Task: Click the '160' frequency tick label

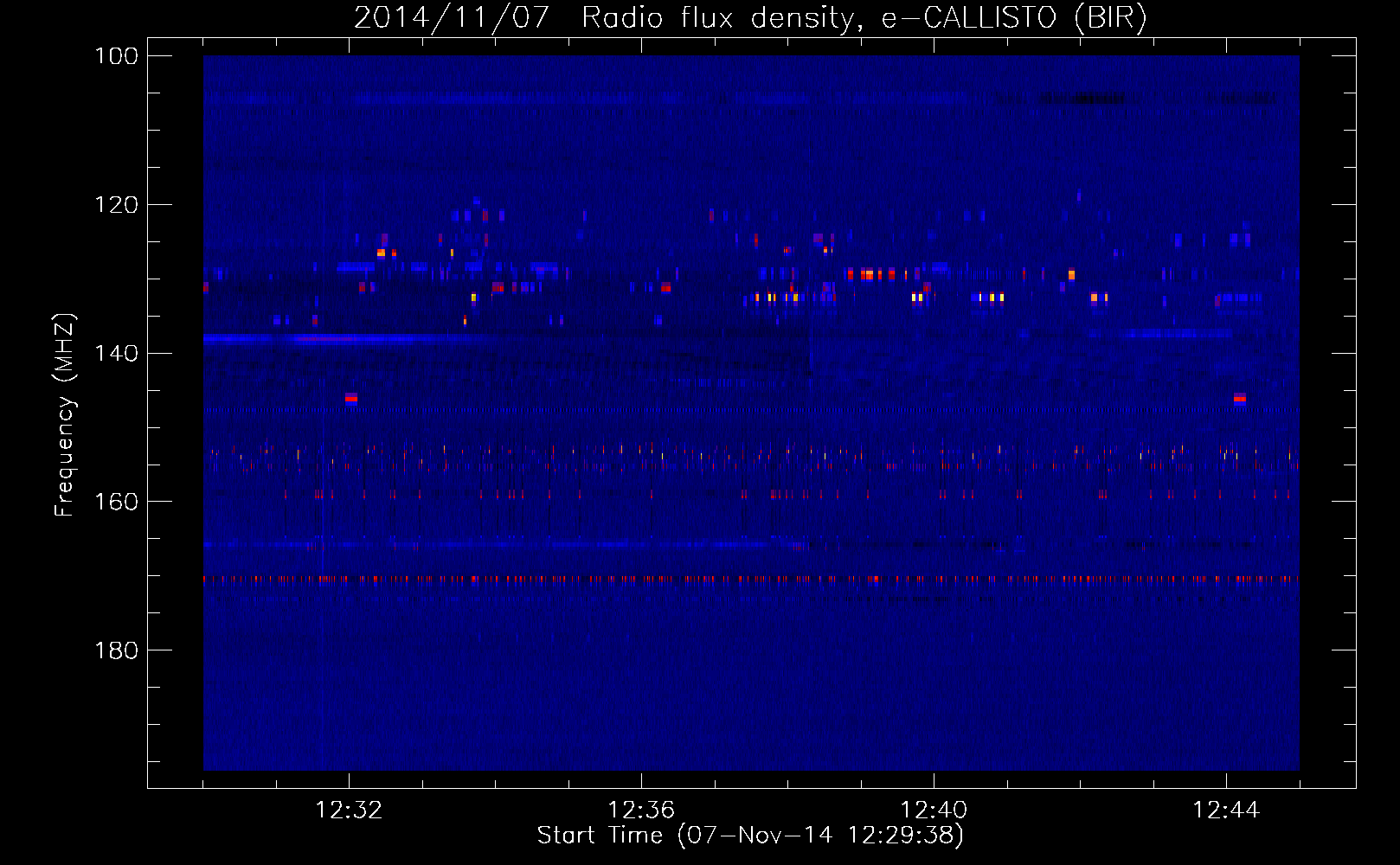Action: pyautogui.click(x=117, y=502)
